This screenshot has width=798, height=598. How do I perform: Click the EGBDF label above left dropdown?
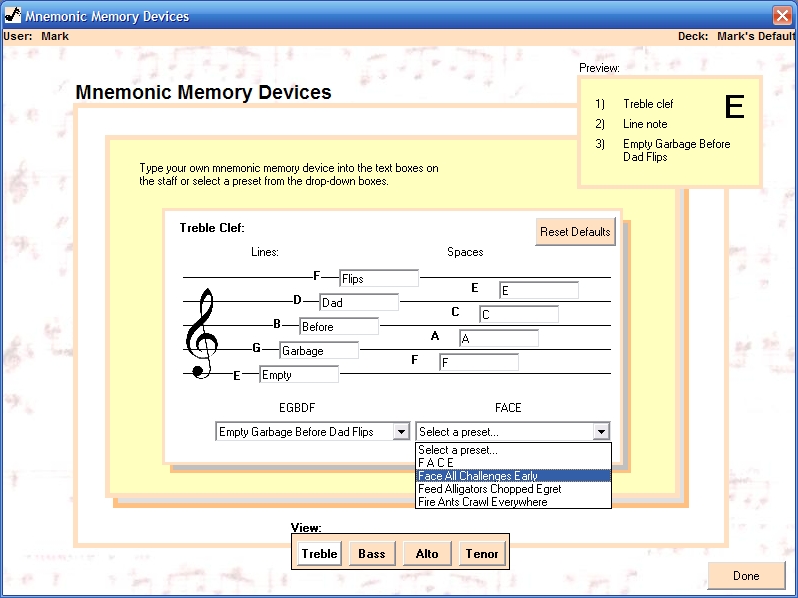[297, 408]
